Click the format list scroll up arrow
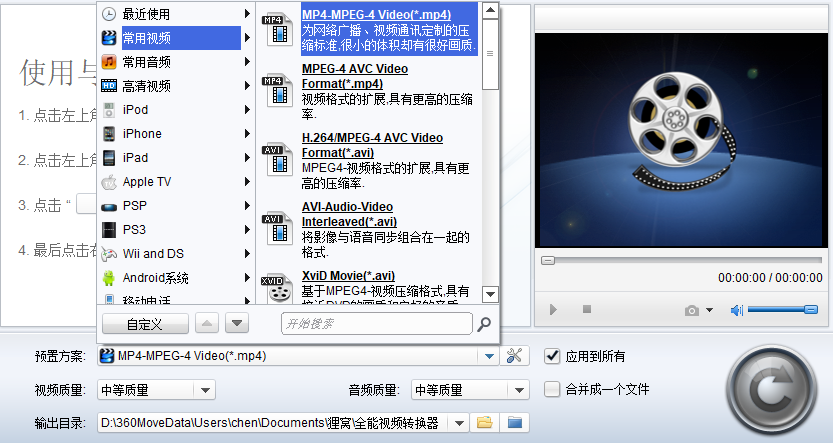The image size is (833, 443). (x=490, y=10)
